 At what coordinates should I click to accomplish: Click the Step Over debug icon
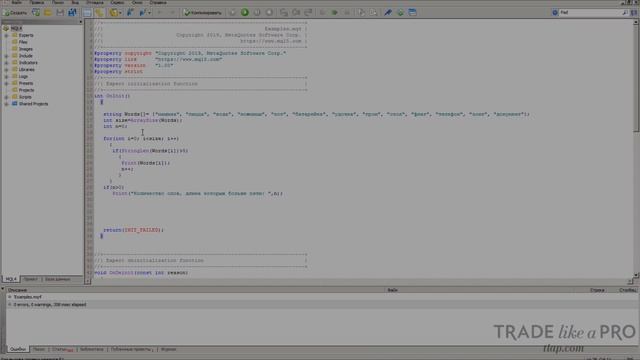[296, 13]
